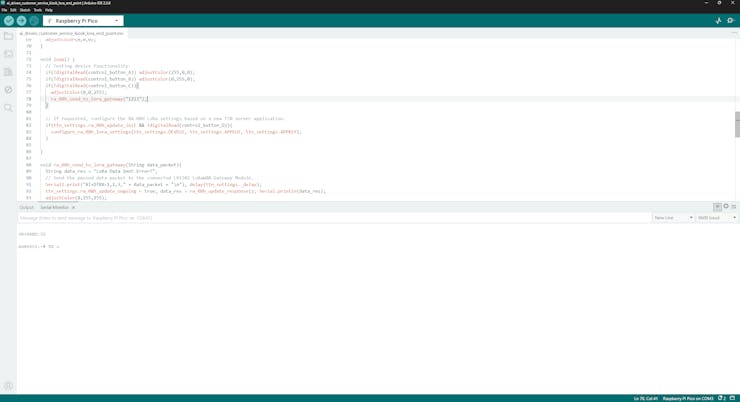Open the Search sidebar icon

tap(8, 108)
